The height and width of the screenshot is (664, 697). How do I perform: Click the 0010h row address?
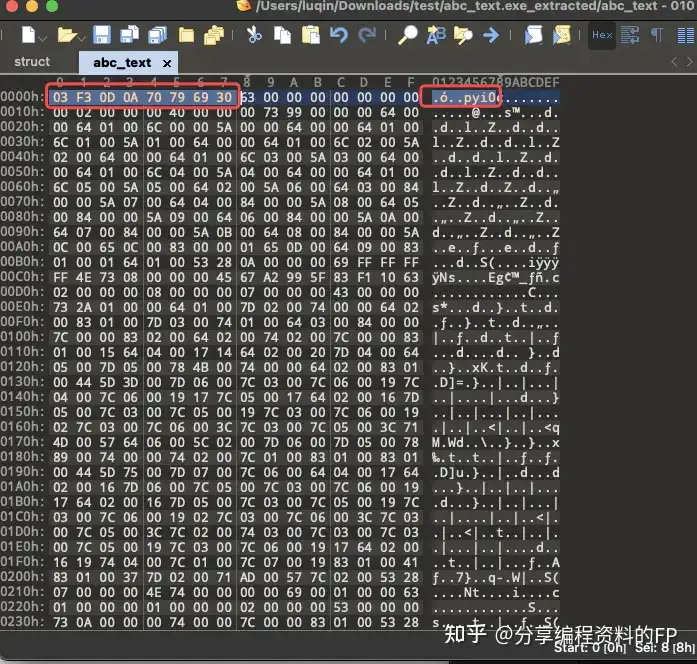point(22,111)
